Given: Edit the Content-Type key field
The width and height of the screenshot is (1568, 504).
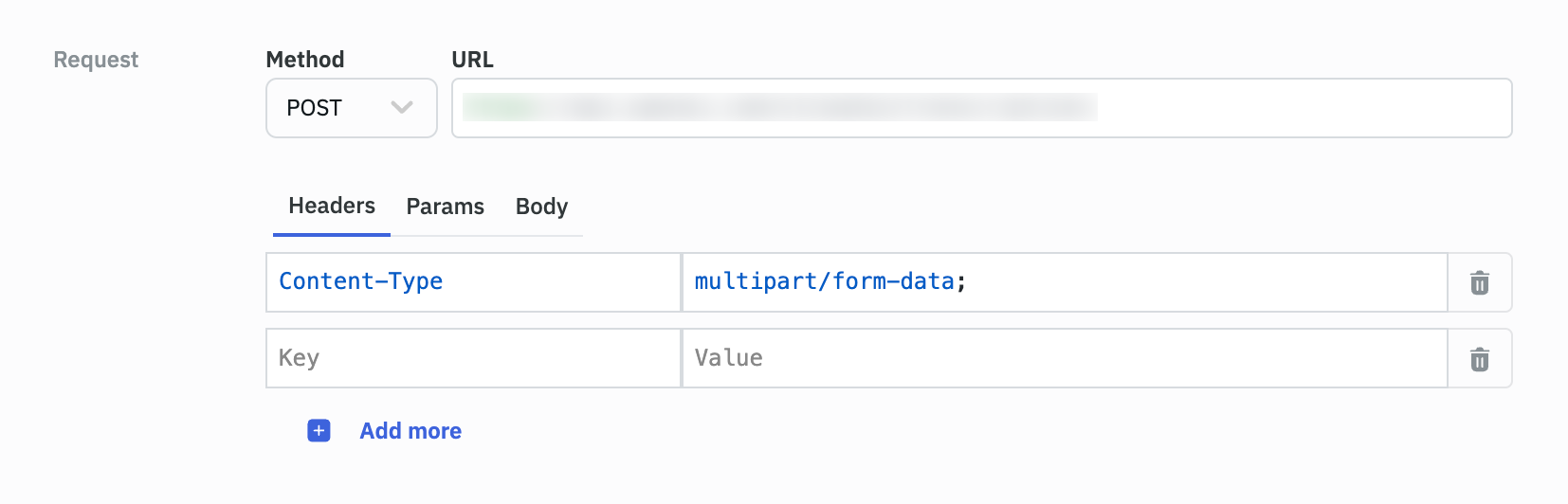Looking at the screenshot, I should click(472, 282).
